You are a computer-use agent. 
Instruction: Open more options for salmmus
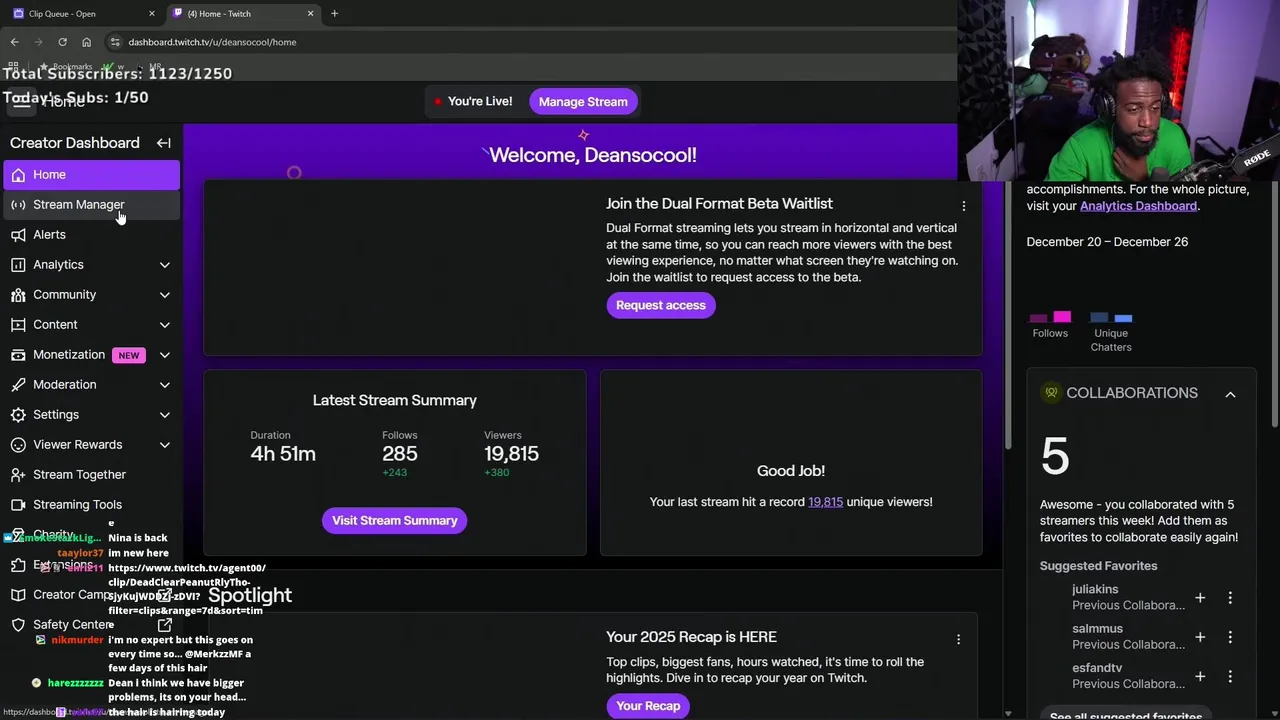click(1230, 637)
